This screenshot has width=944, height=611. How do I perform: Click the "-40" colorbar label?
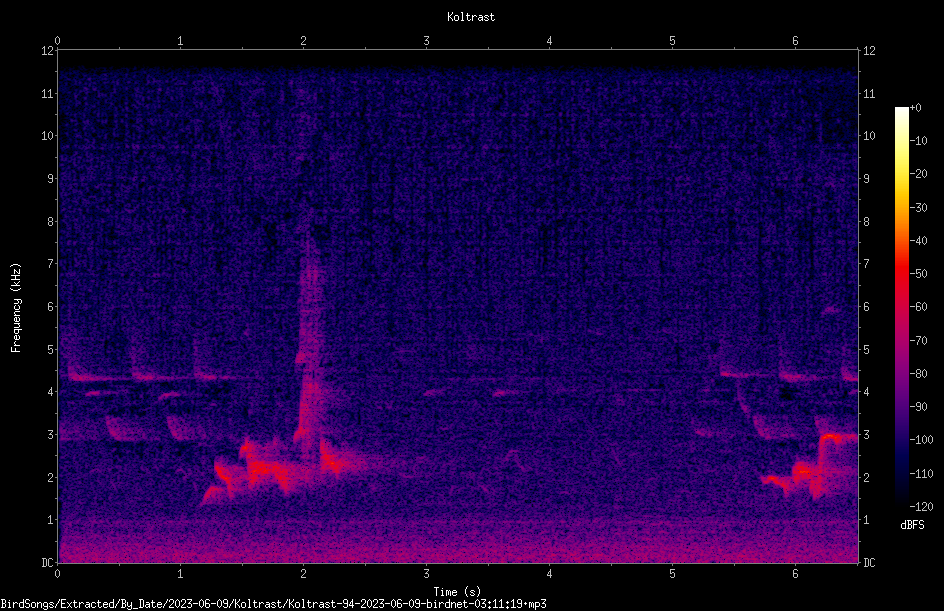918,241
